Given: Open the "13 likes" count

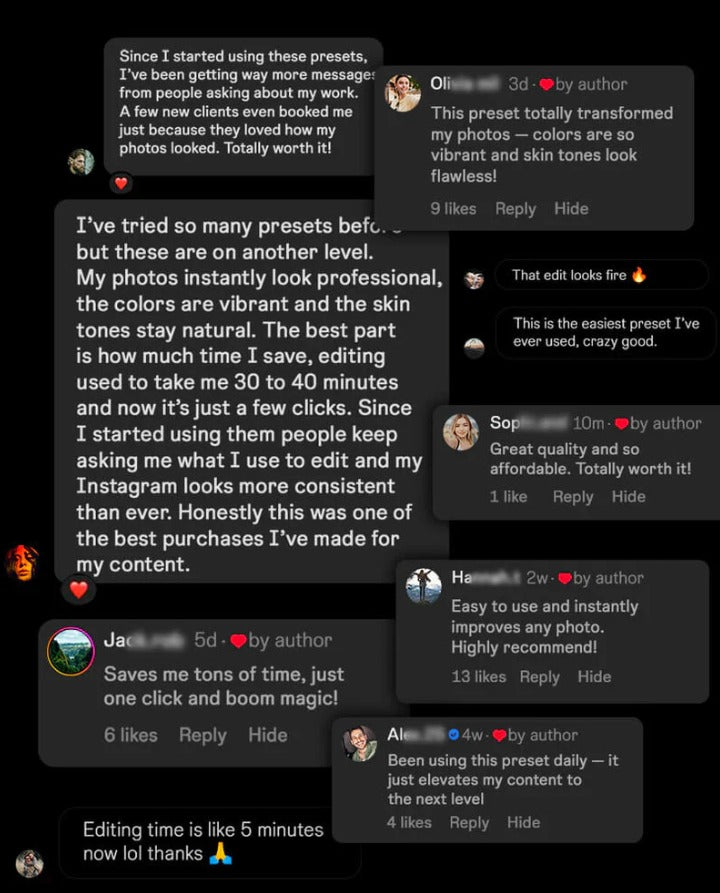Looking at the screenshot, I should pos(478,677).
